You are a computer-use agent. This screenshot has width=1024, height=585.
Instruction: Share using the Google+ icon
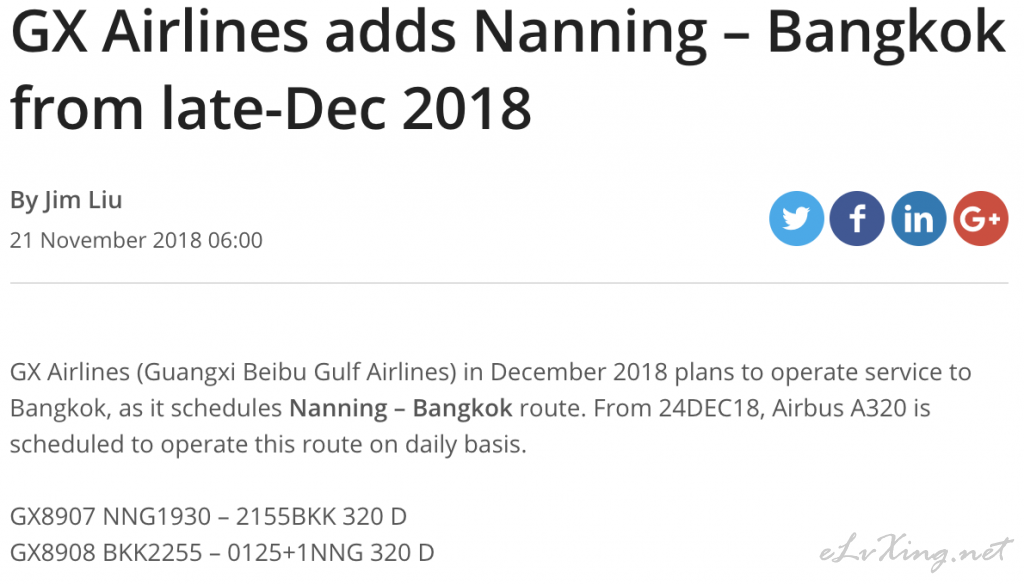981,219
